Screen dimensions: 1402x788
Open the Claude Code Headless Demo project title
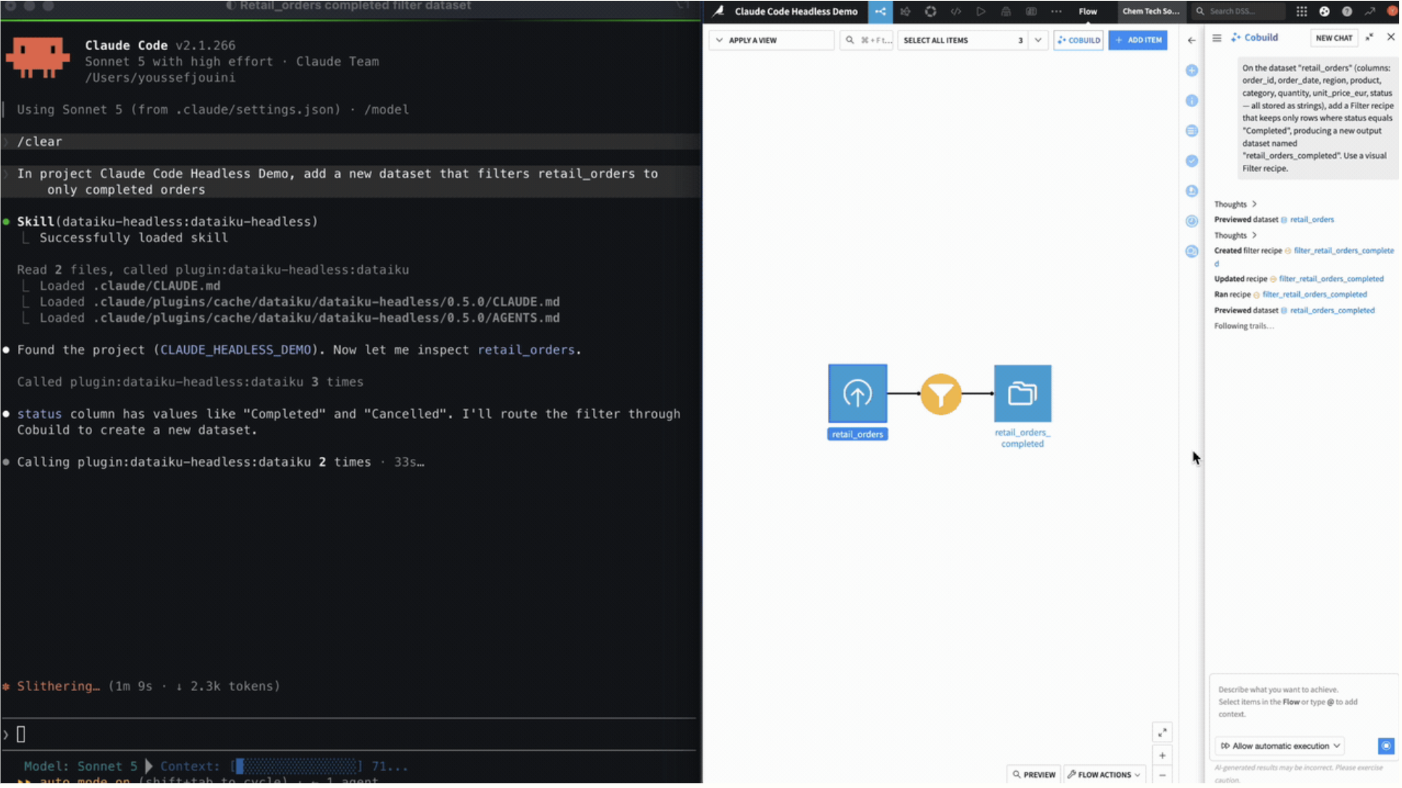click(x=796, y=11)
